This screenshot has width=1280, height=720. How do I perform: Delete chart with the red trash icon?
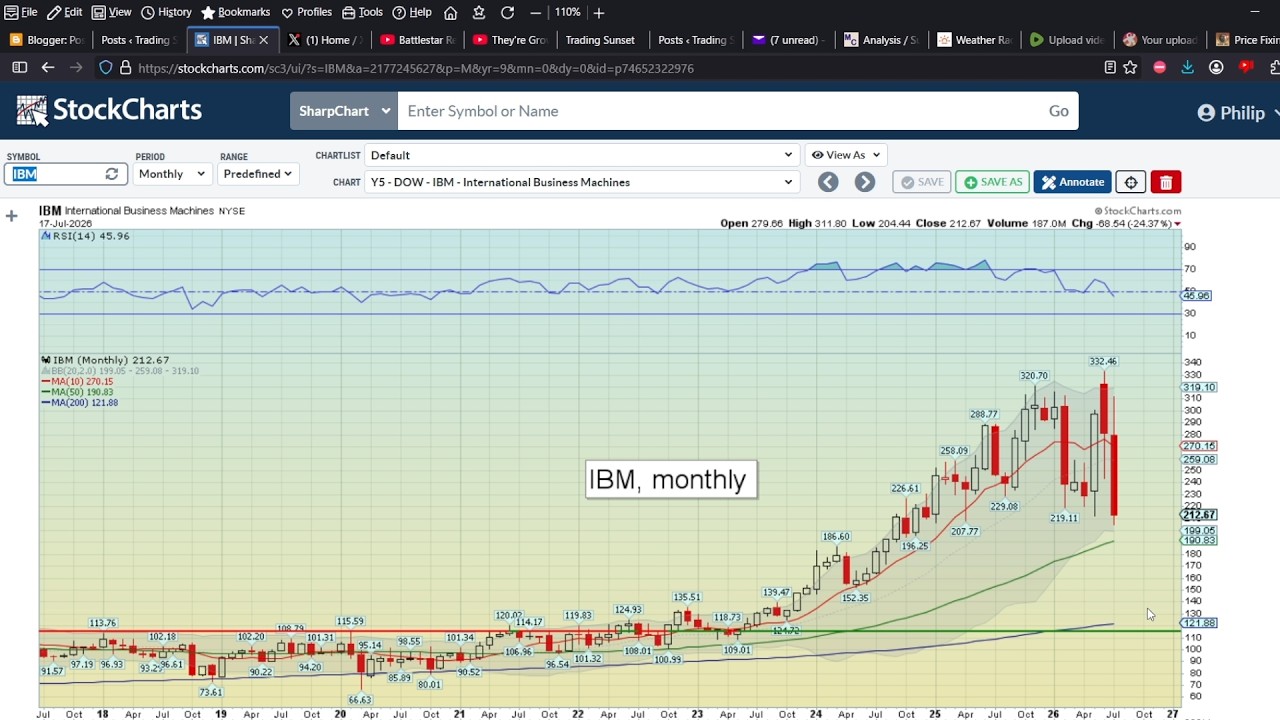(x=1166, y=182)
